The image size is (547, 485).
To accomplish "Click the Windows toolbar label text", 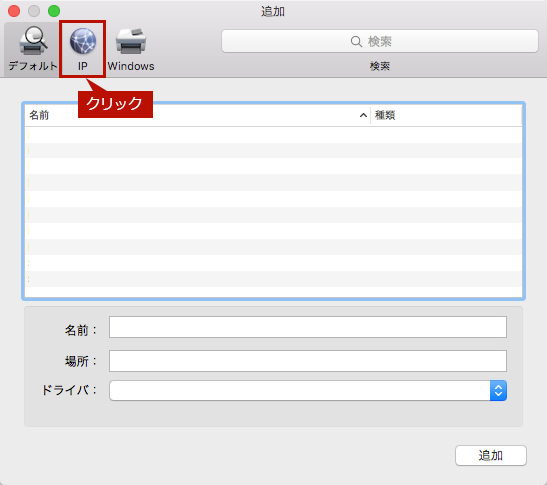I will pos(131,66).
